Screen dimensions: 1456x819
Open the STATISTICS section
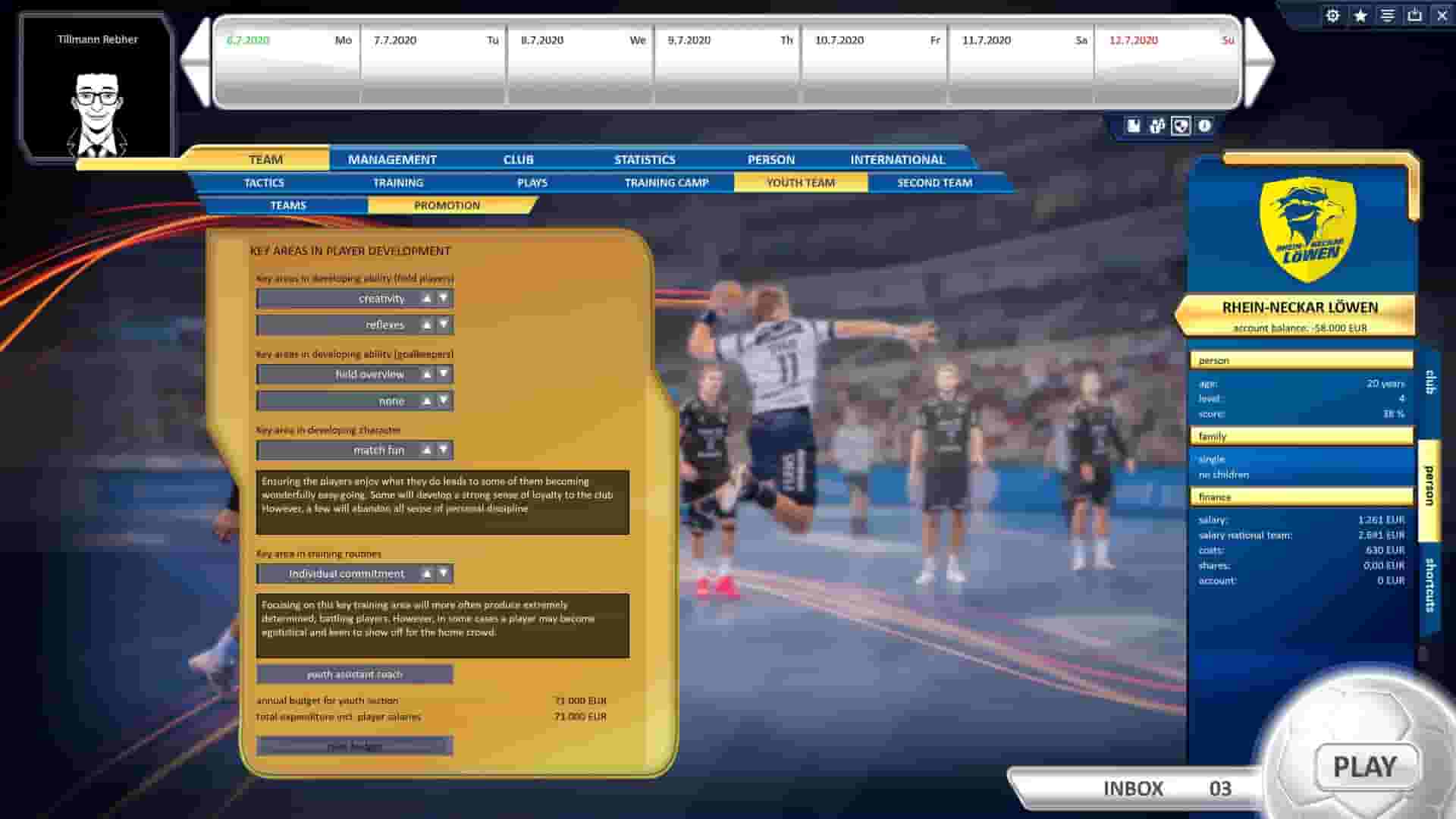(x=645, y=159)
